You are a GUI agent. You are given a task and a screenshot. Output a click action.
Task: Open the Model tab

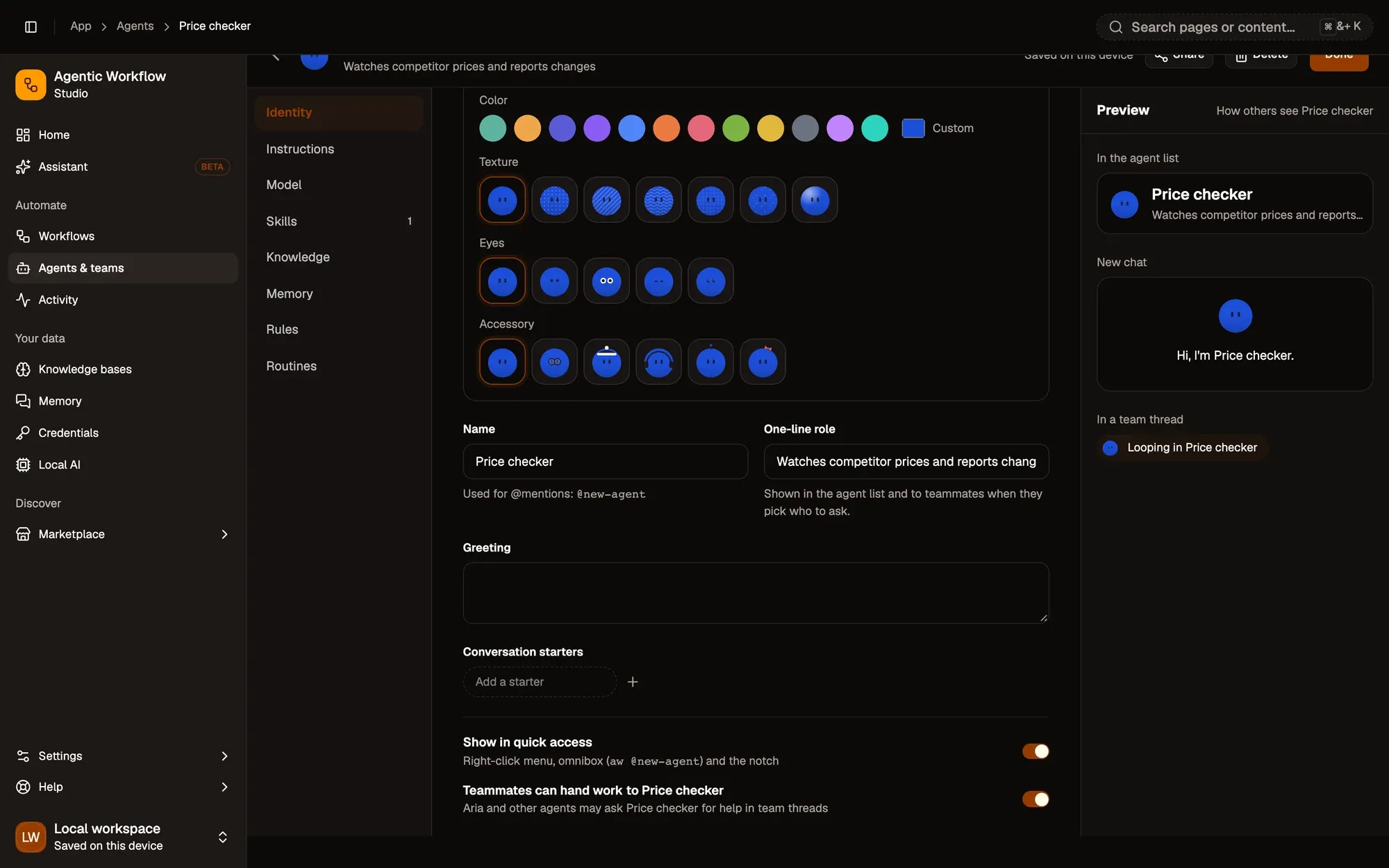click(x=339, y=185)
